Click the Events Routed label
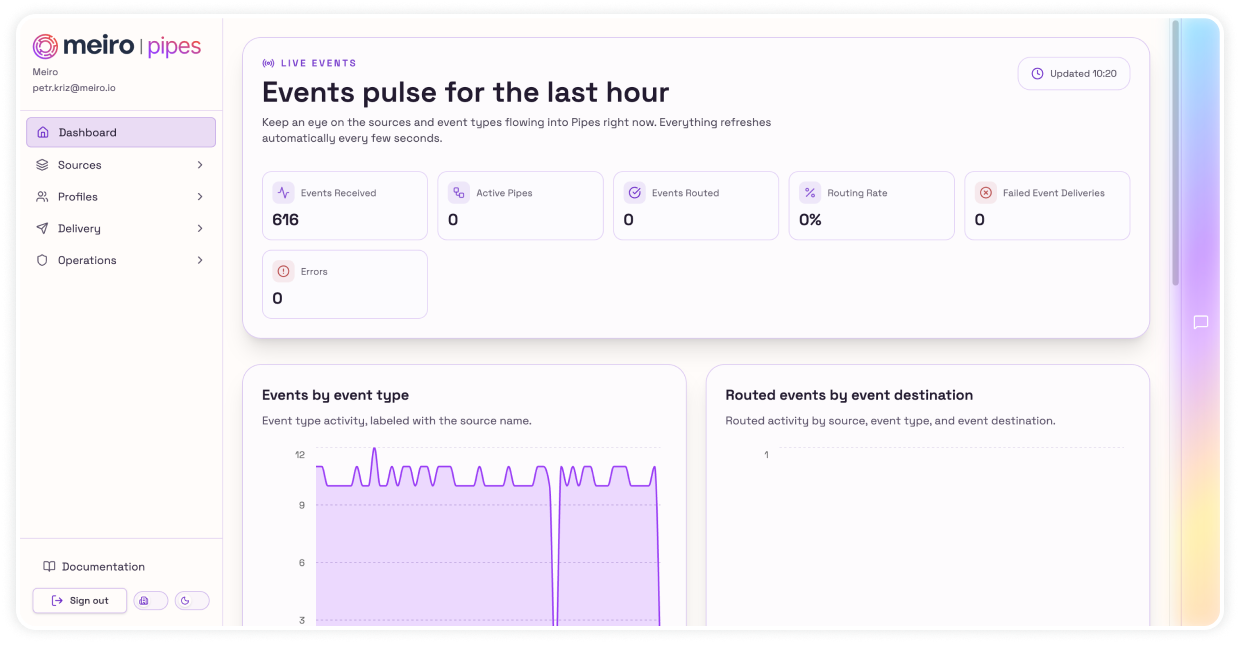This screenshot has height=648, width=1240. pyautogui.click(x=685, y=193)
